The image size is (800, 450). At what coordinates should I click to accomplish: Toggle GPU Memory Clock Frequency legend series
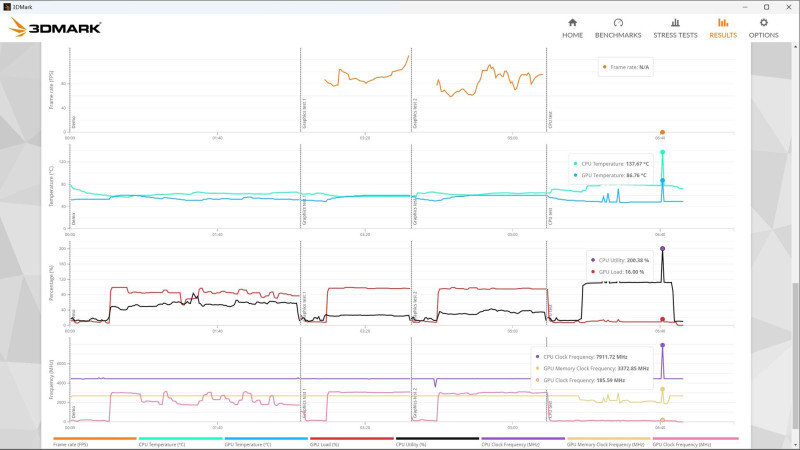pyautogui.click(x=609, y=441)
